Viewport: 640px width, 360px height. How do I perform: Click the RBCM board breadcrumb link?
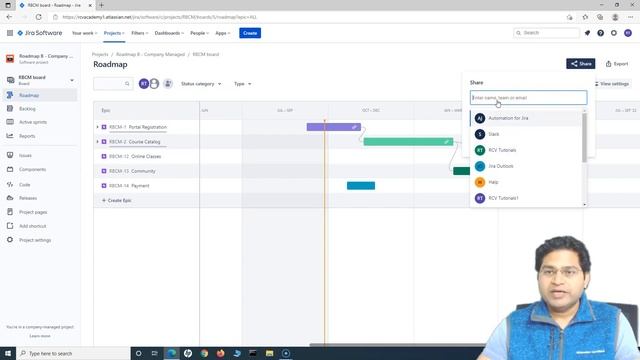click(206, 54)
